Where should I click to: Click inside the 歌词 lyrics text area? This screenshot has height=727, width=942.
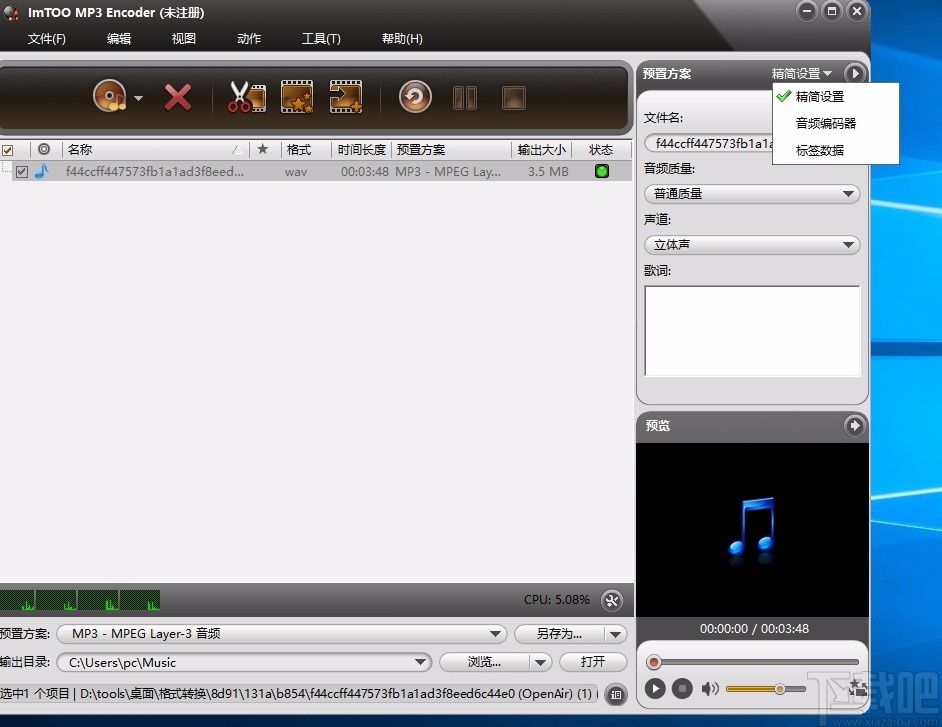[x=751, y=330]
